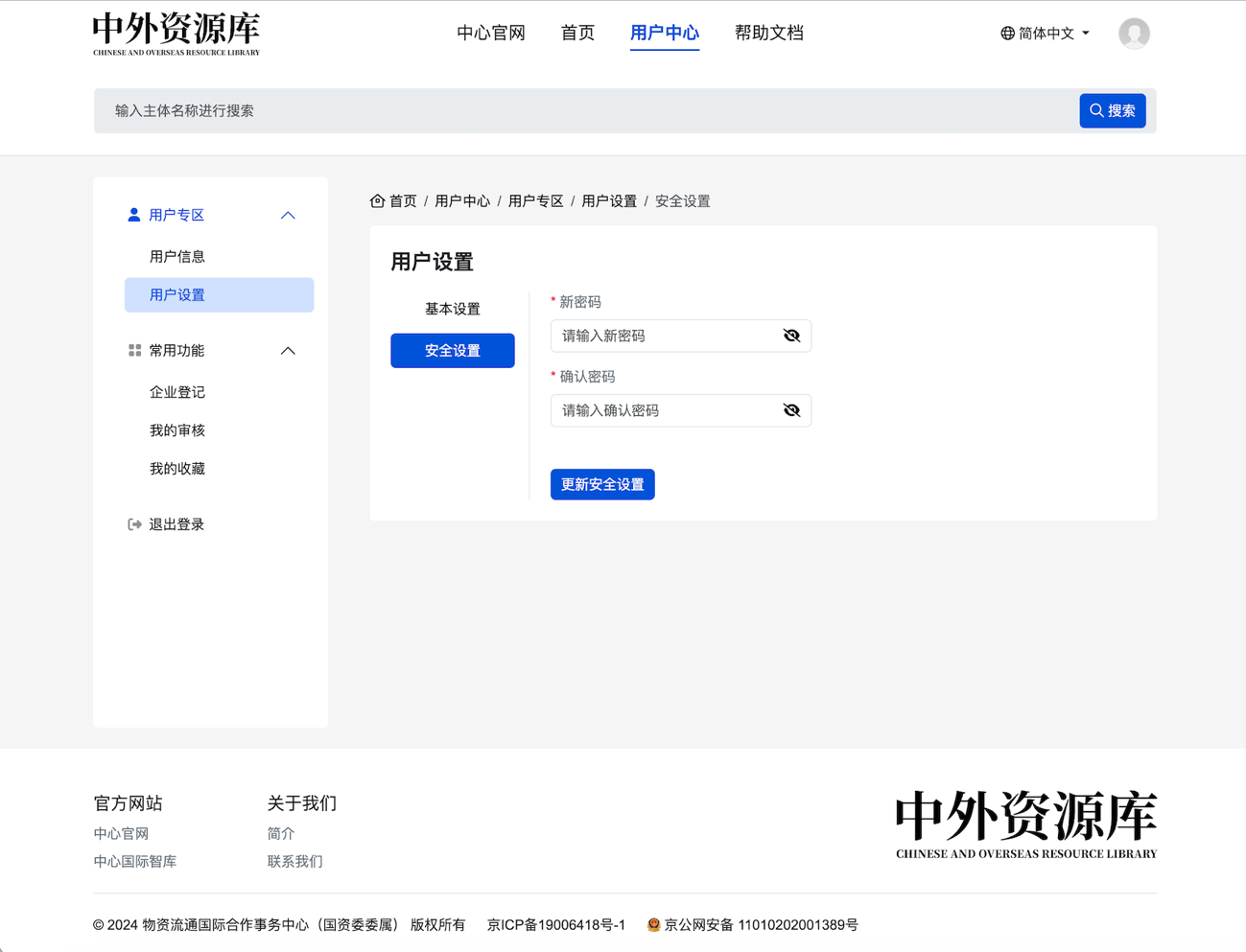Click the 用户专区 person icon
The height and width of the screenshot is (952, 1246).
134,215
